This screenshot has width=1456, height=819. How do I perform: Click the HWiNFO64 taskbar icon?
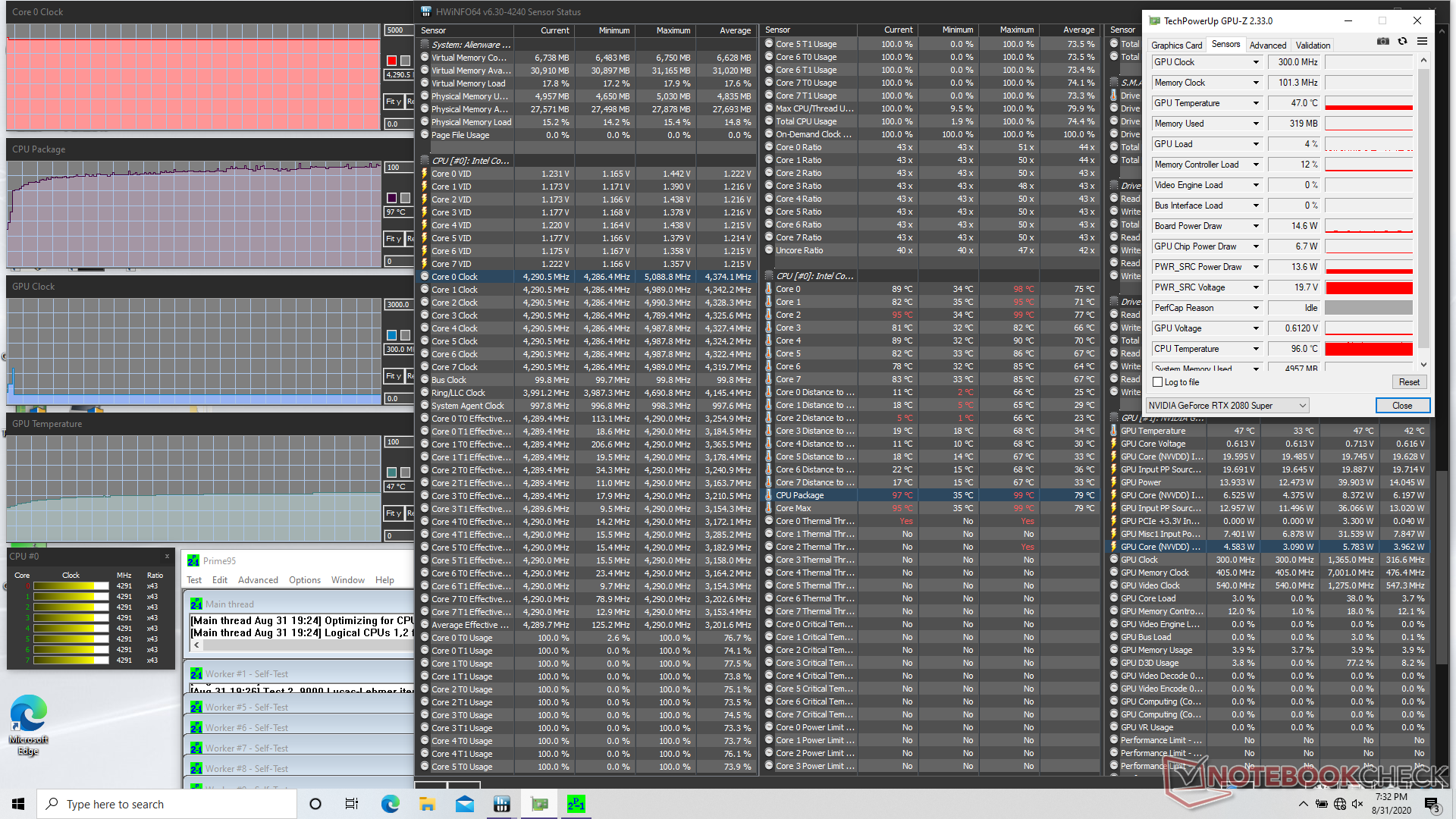click(501, 804)
